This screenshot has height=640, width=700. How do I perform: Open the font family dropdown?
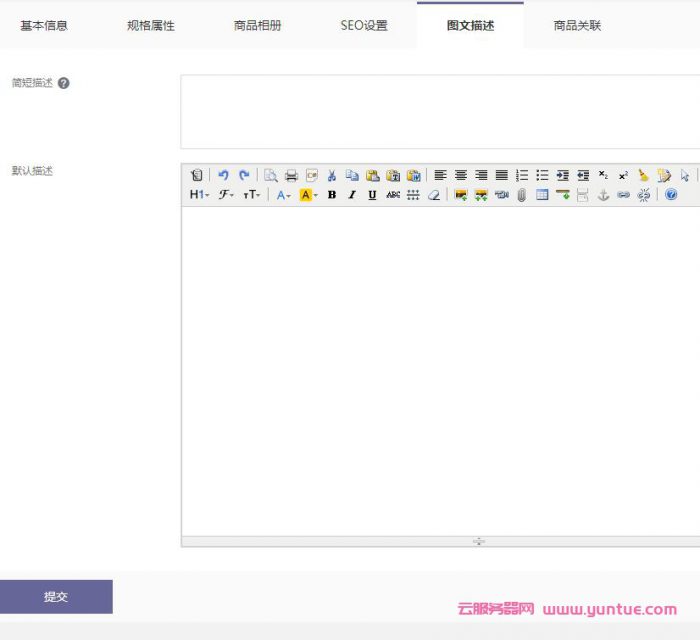pos(227,195)
